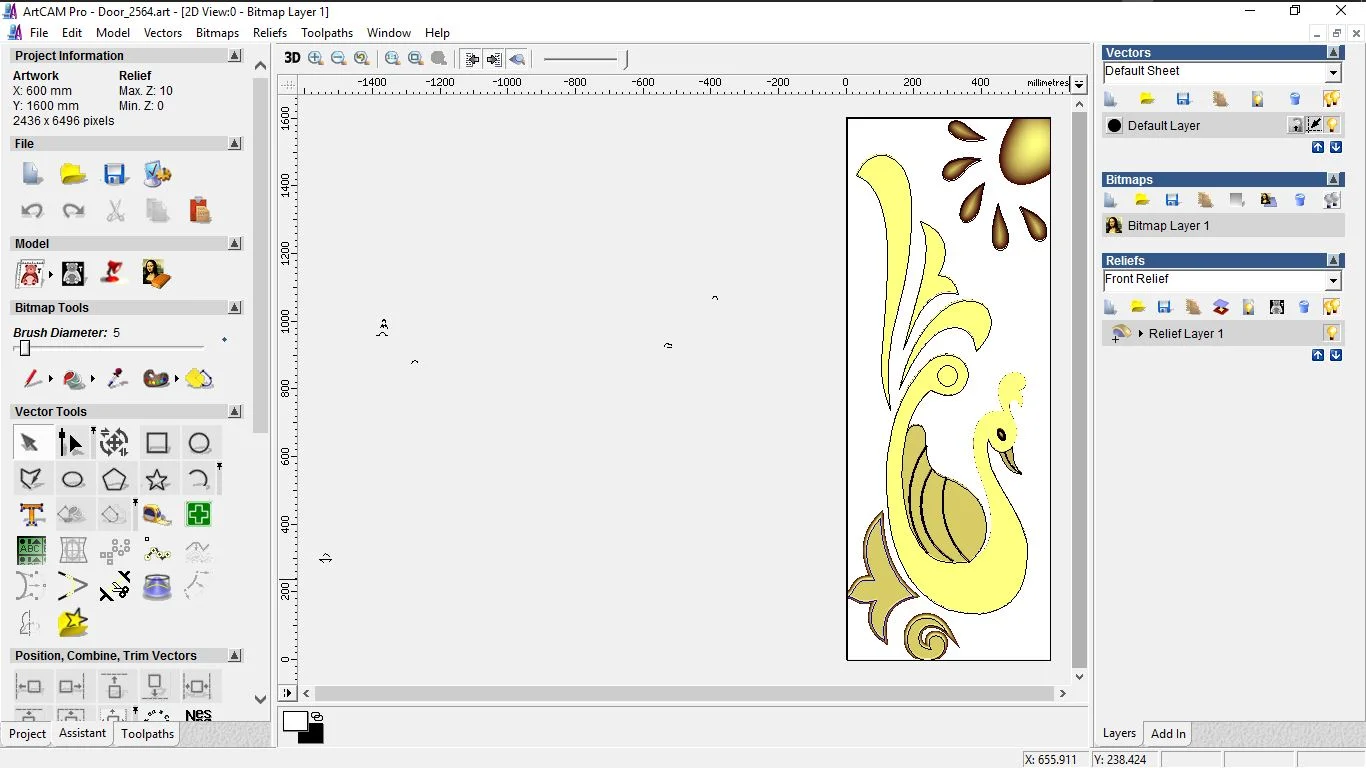Click the Create Vector Text tool

click(x=31, y=515)
